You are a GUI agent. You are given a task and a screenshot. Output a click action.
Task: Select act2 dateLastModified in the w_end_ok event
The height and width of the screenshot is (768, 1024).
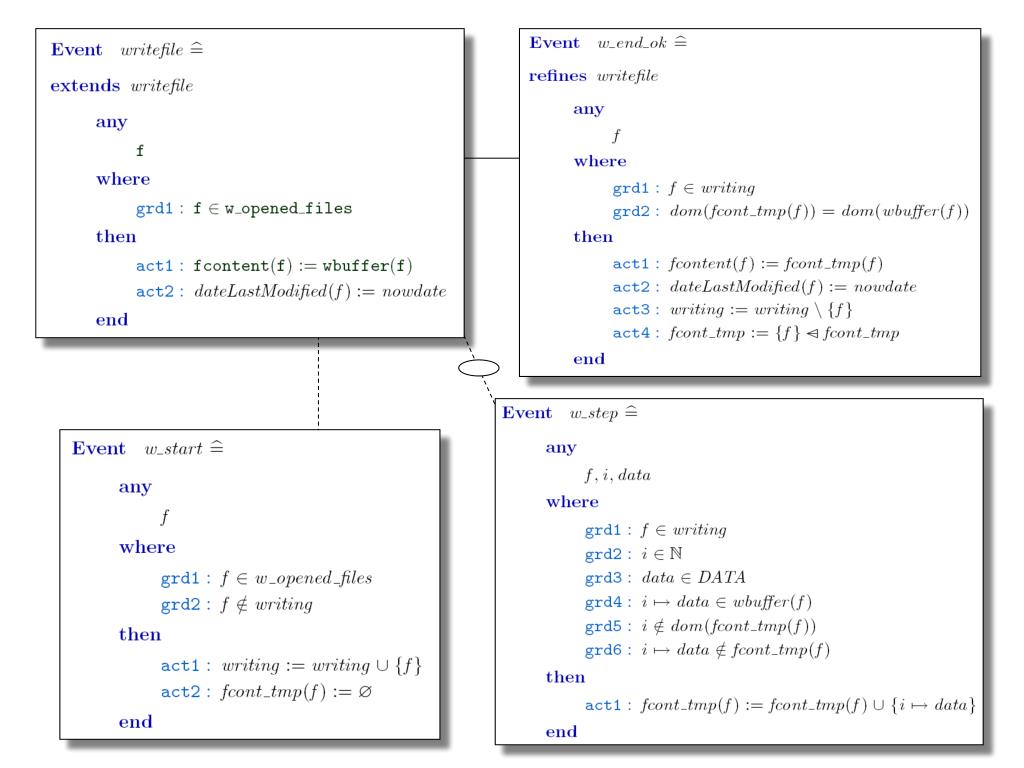click(x=764, y=287)
